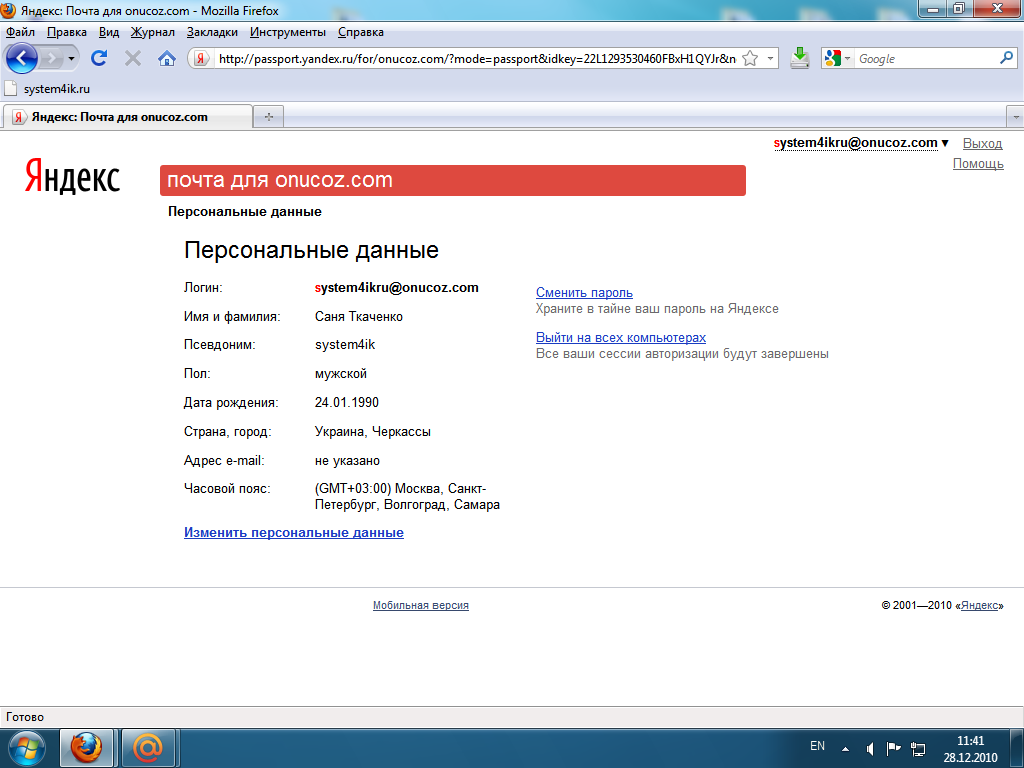Screen dimensions: 1024x768
Task: Click the Выход logout link
Action: pyautogui.click(x=982, y=144)
